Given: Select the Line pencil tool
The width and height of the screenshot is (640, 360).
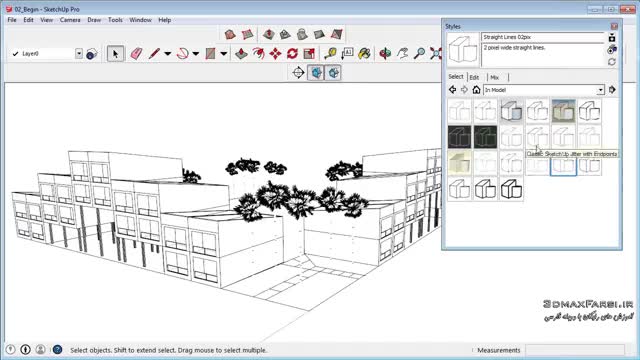Looking at the screenshot, I should coord(154,53).
